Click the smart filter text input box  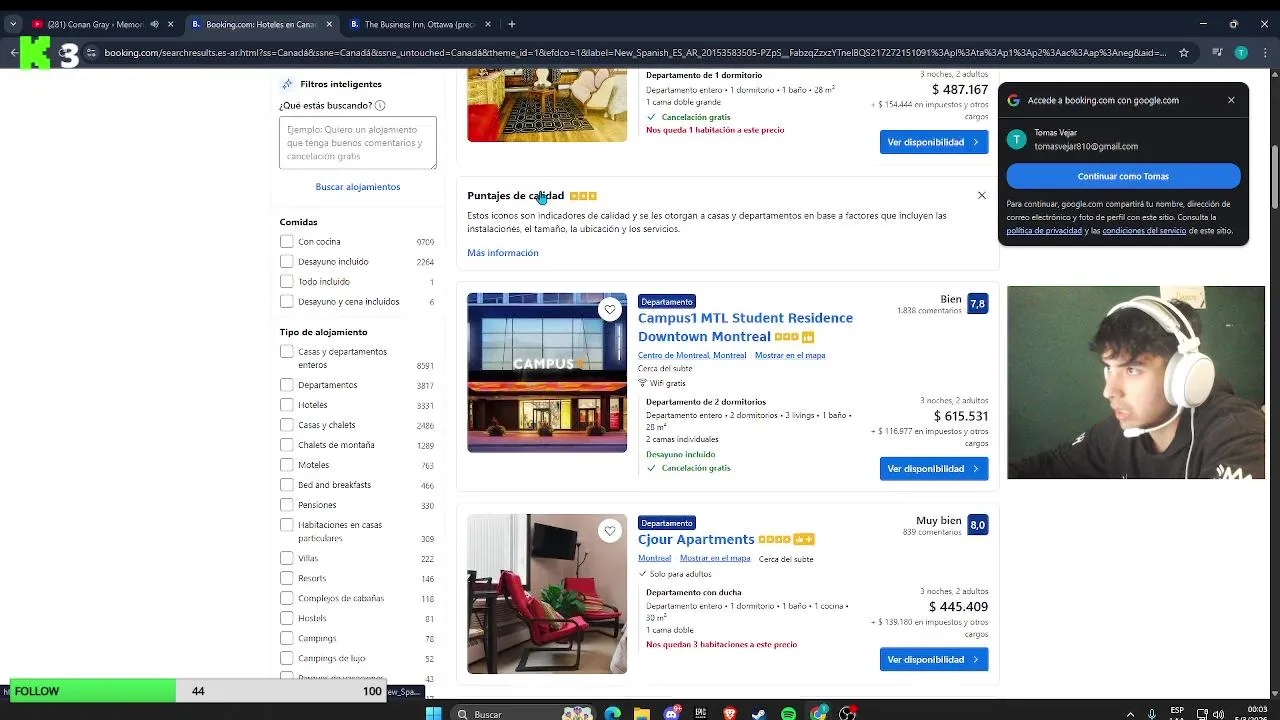coord(358,142)
